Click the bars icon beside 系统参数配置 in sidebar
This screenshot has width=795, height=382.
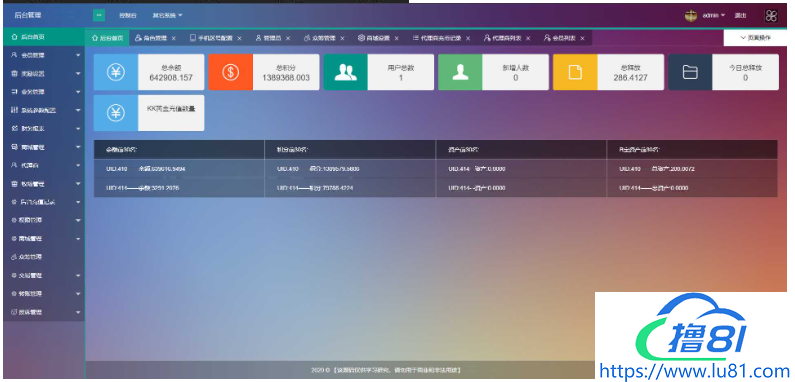coord(14,110)
